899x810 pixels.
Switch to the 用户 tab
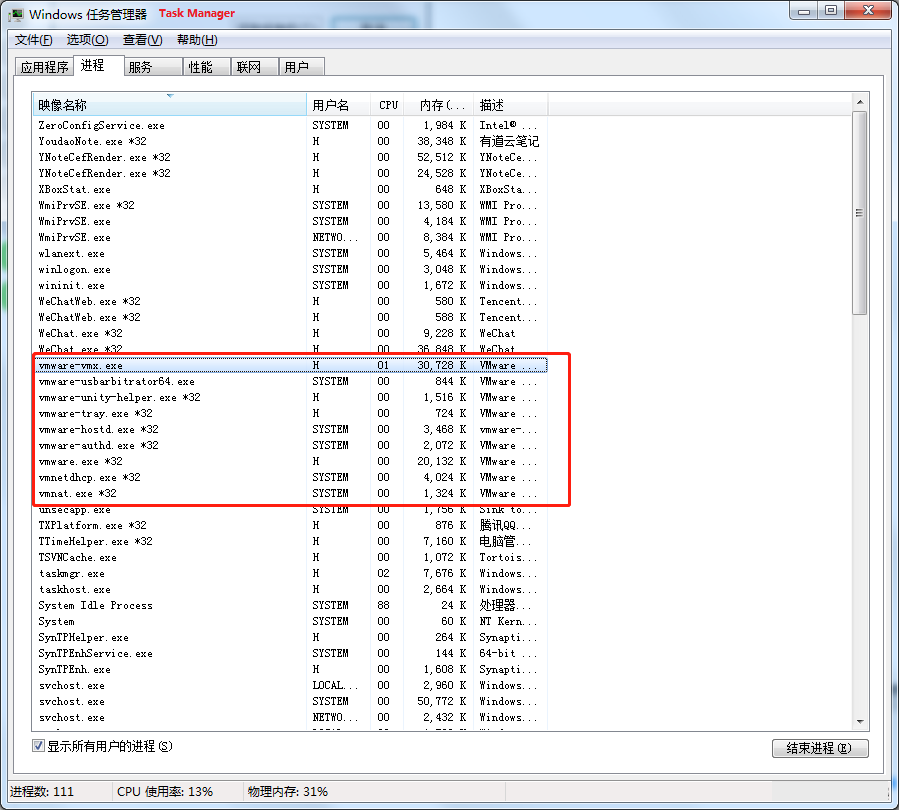click(x=302, y=67)
